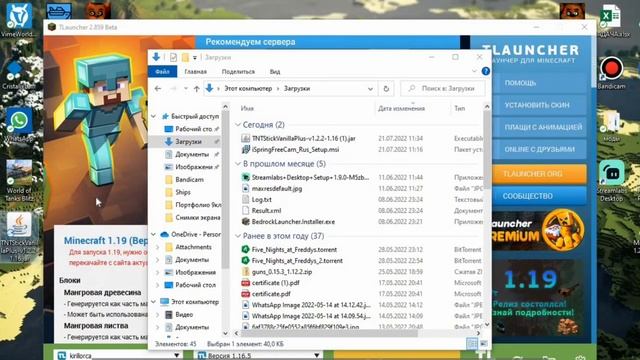Sort by the Имя column header
640x360 pixels.
pos(247,109)
